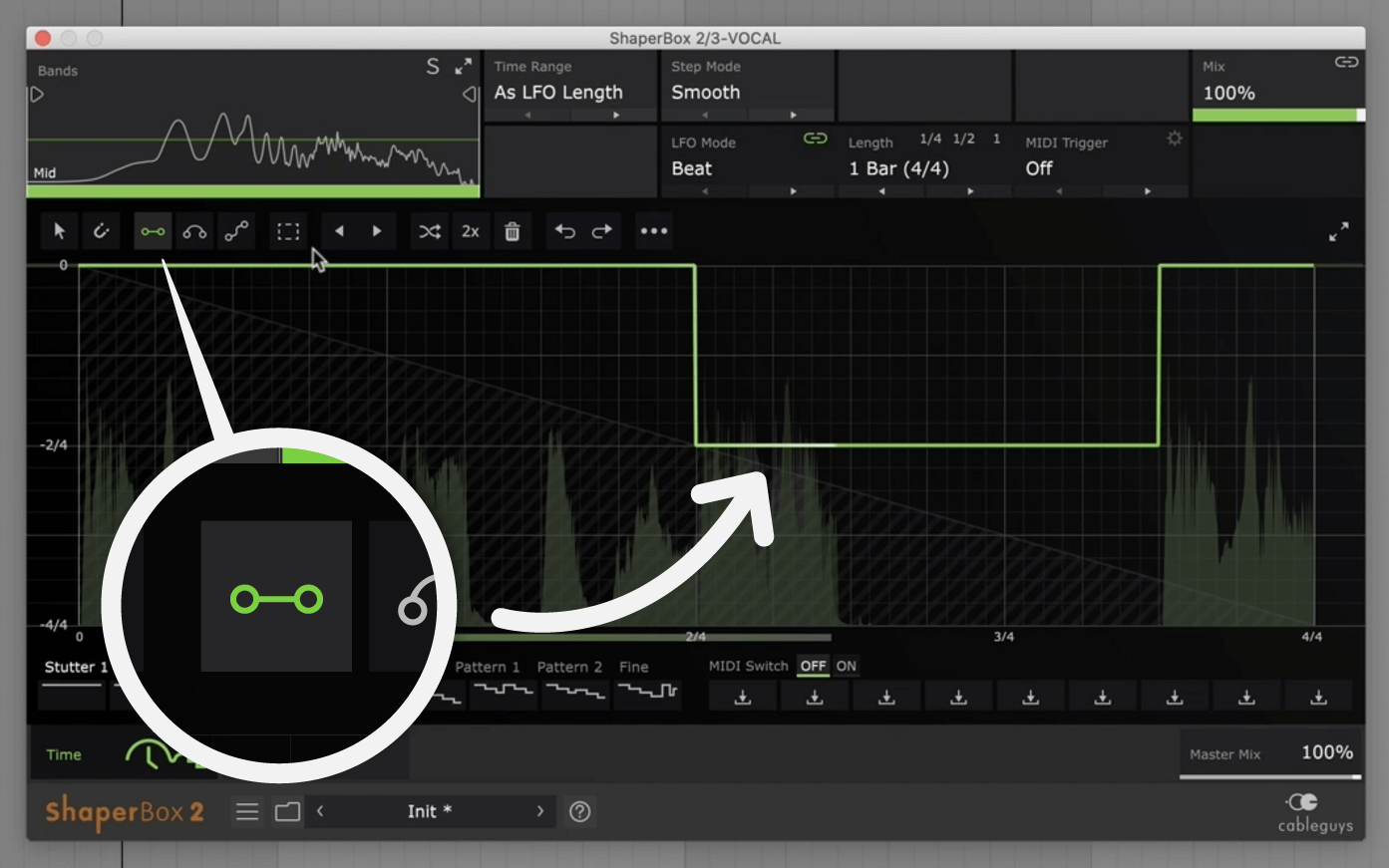Toggle band solo S button

pos(433,67)
